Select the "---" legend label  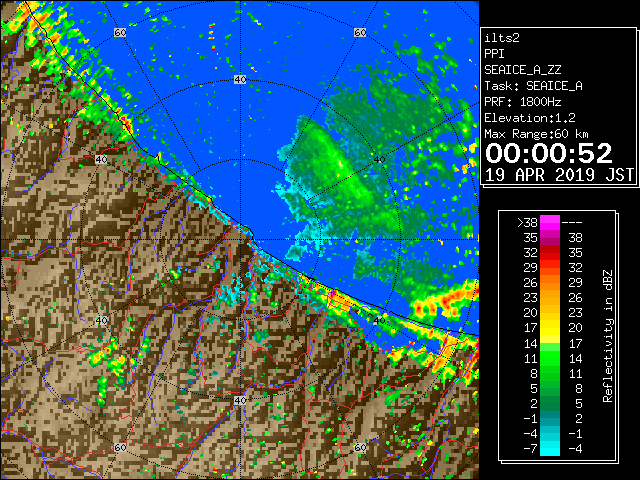click(572, 223)
